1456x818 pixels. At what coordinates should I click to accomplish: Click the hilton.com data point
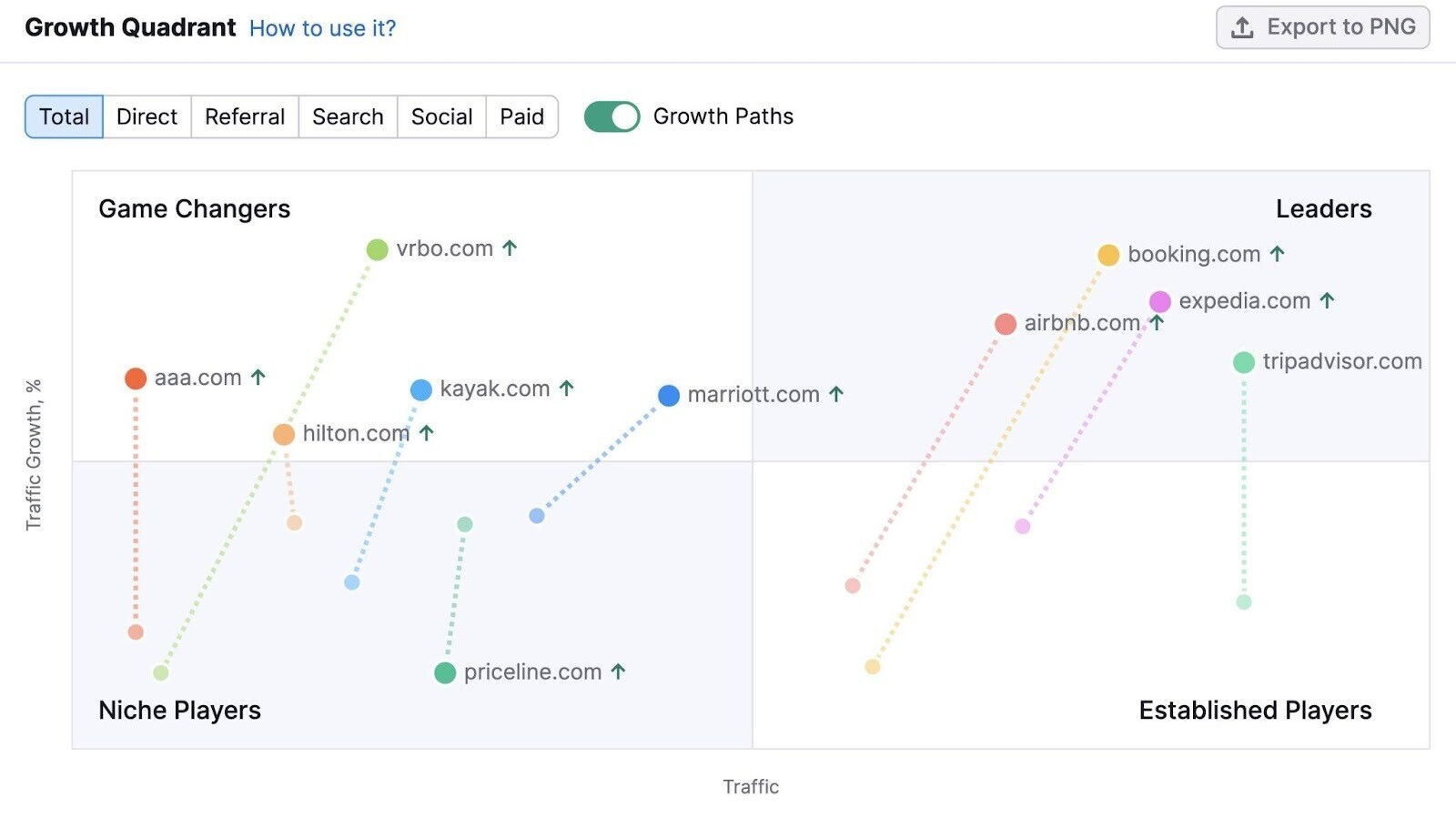(283, 434)
